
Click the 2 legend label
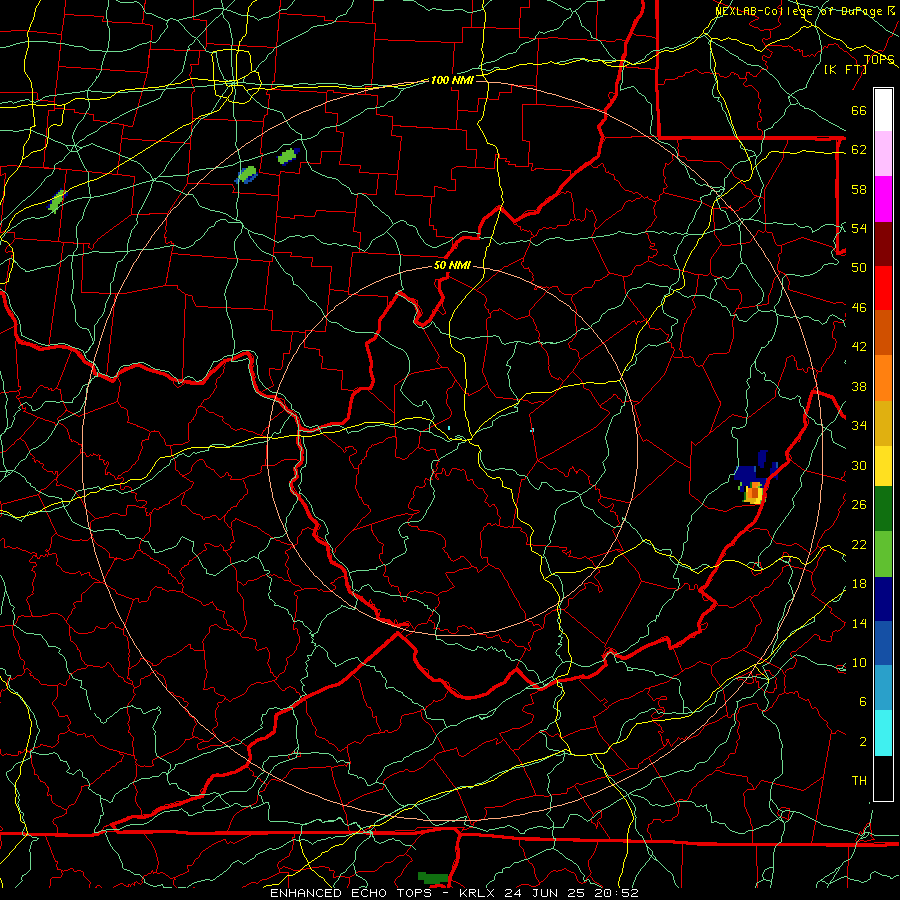coord(862,742)
